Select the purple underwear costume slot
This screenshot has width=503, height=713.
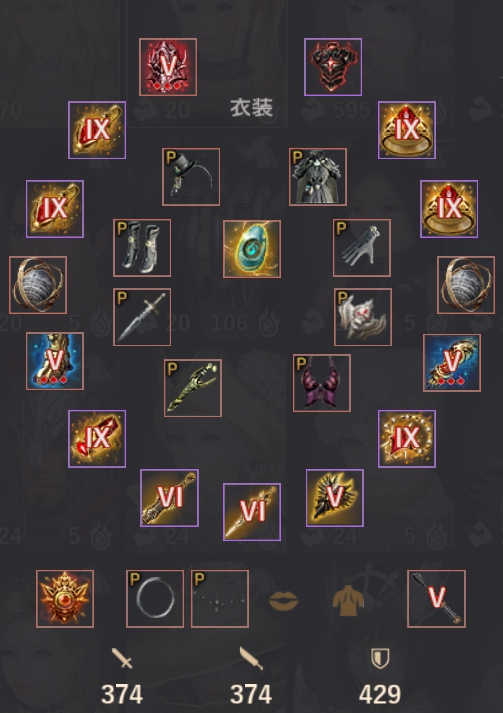[x=322, y=383]
